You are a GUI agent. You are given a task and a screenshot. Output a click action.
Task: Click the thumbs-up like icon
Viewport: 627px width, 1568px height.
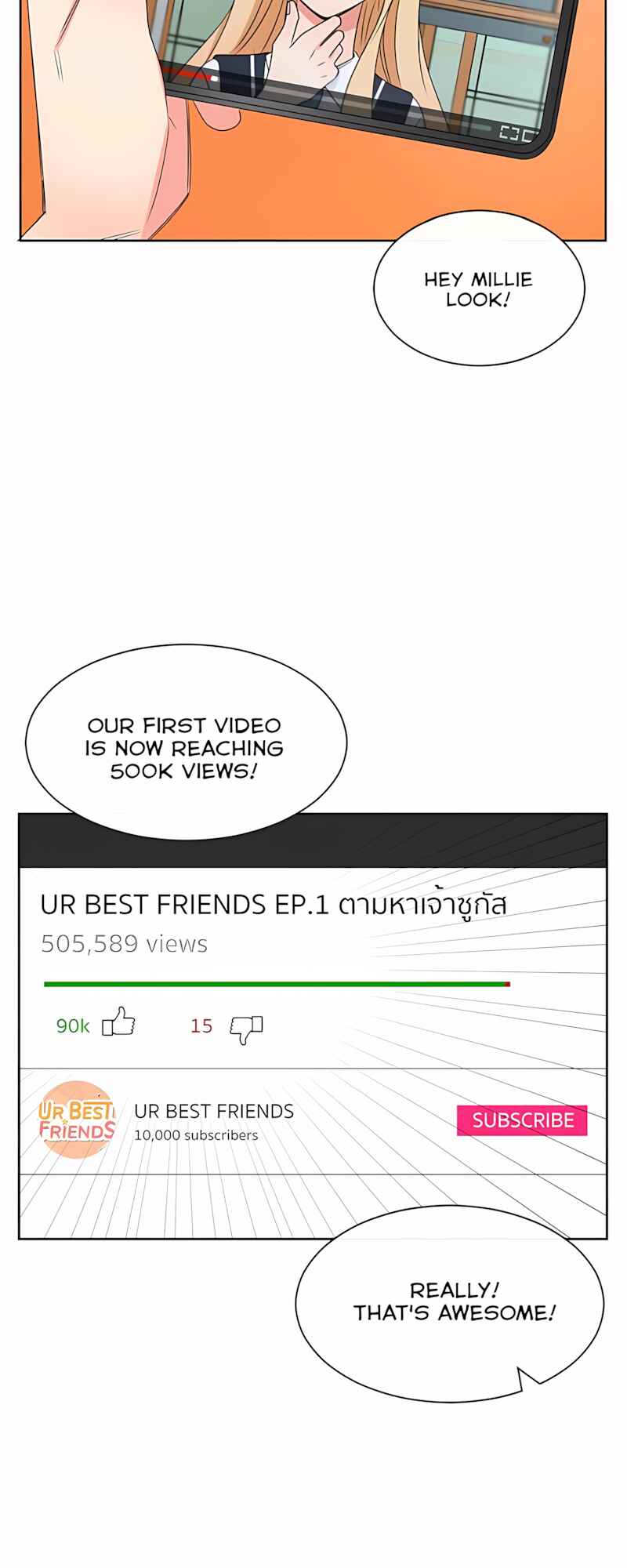(x=118, y=1022)
